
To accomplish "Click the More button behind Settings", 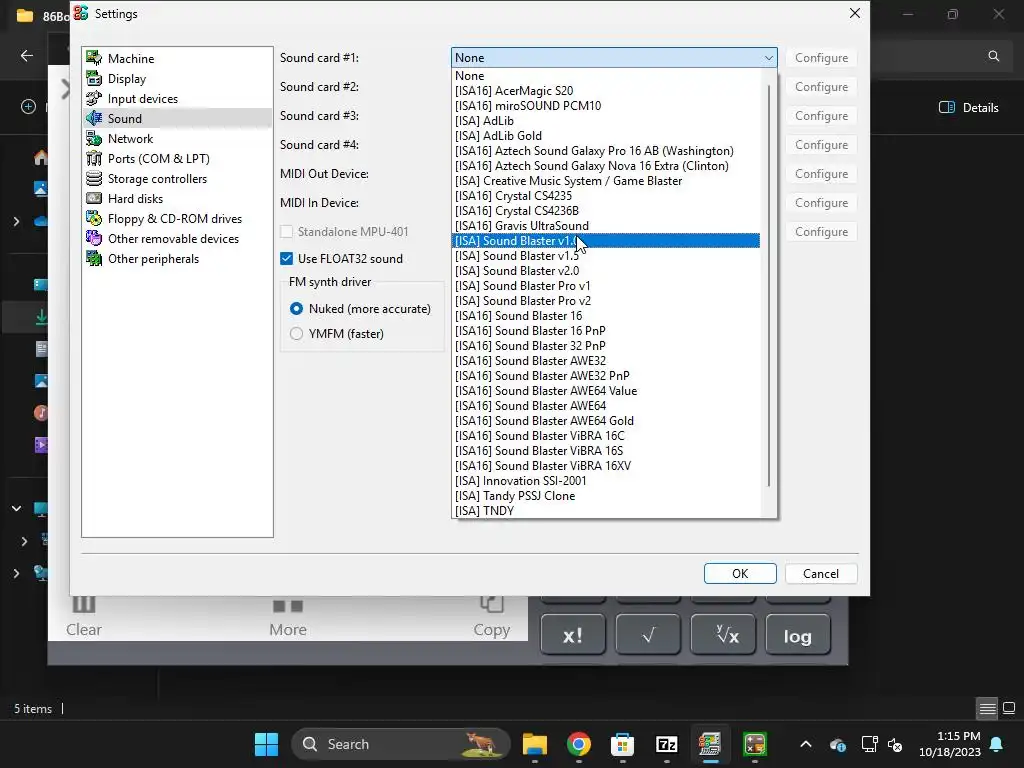I will pos(288,617).
